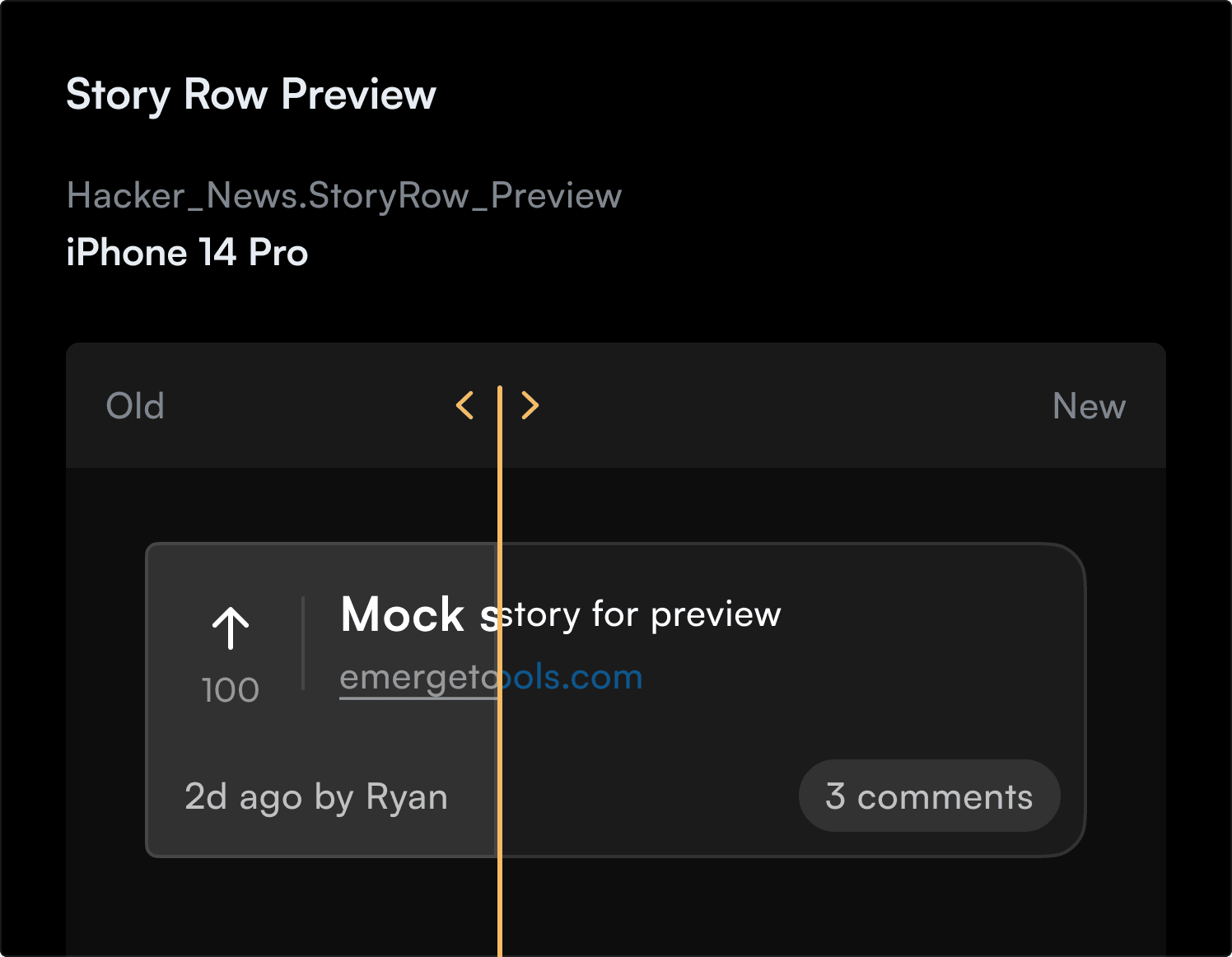Click the vertical separator beside the upvote arrow
Image resolution: width=1232 pixels, height=957 pixels.
(x=303, y=643)
